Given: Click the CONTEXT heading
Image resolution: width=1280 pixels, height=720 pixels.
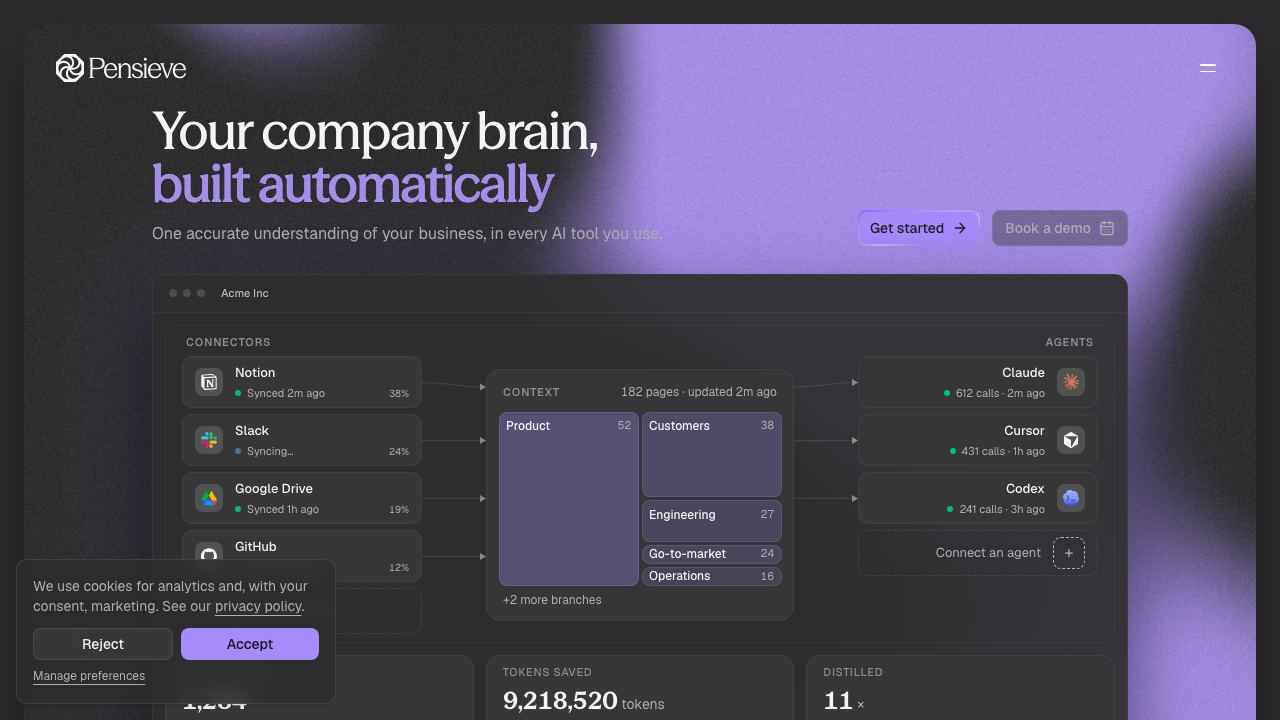Looking at the screenshot, I should point(531,392).
